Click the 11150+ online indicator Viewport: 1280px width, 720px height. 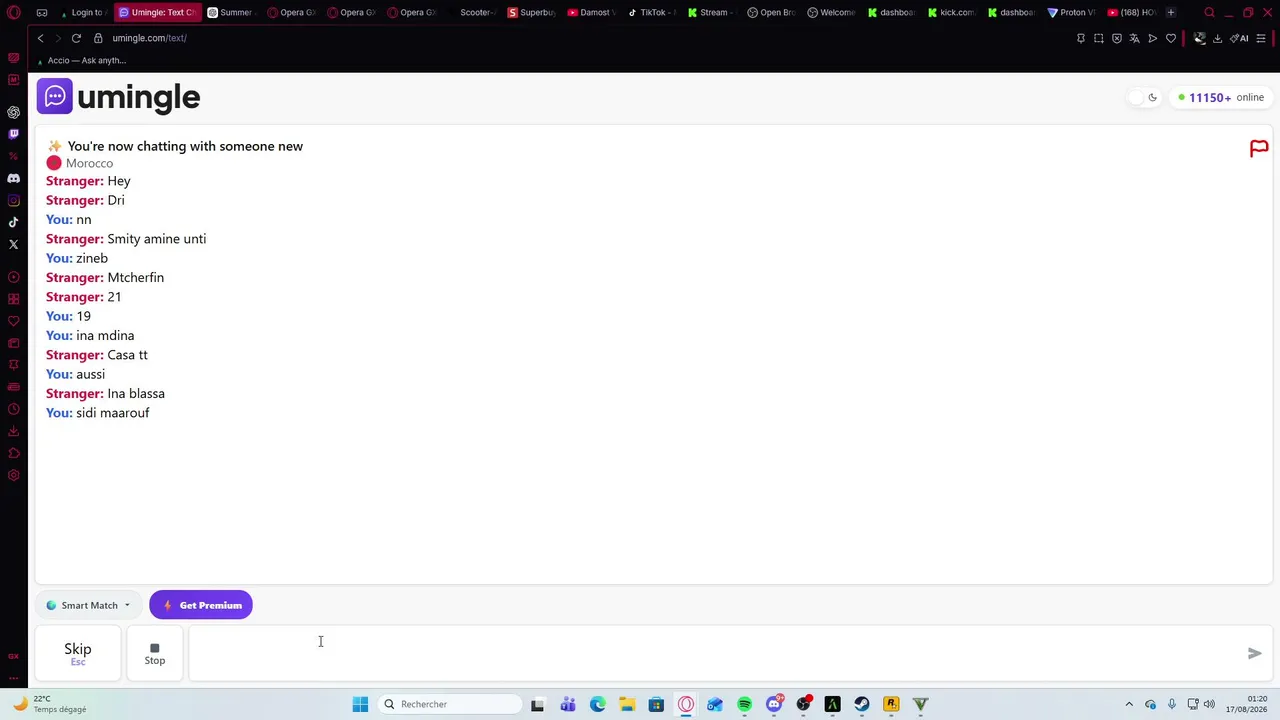[1221, 97]
